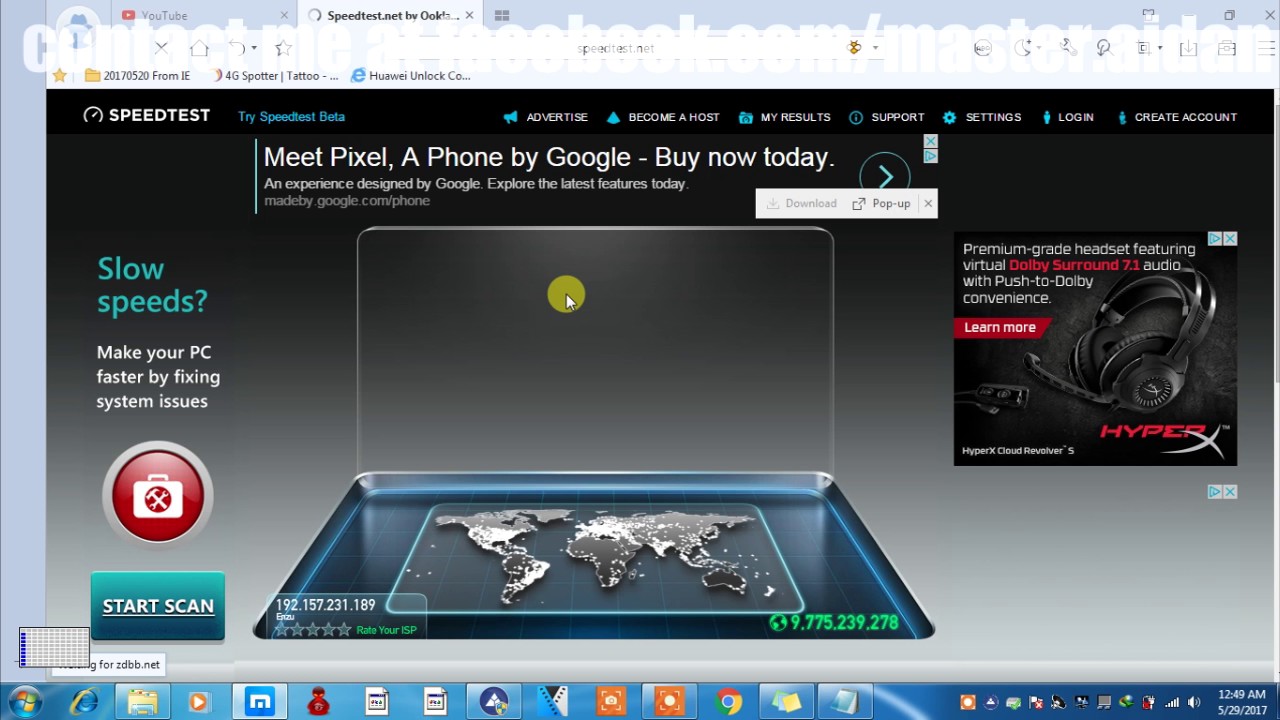The height and width of the screenshot is (720, 1280).
Task: Open the favorites star in bookmarks bar
Action: click(60, 75)
